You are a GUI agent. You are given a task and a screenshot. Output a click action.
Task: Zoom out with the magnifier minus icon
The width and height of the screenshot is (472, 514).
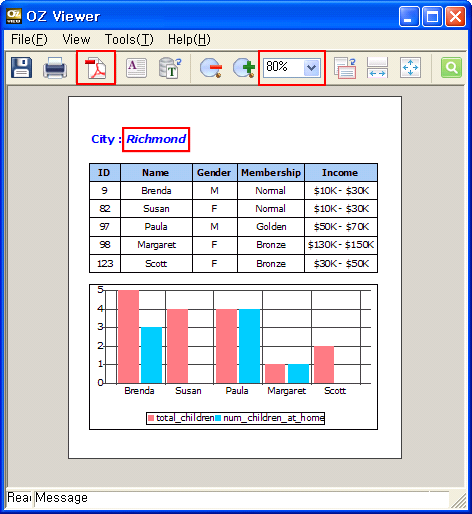pyautogui.click(x=211, y=68)
